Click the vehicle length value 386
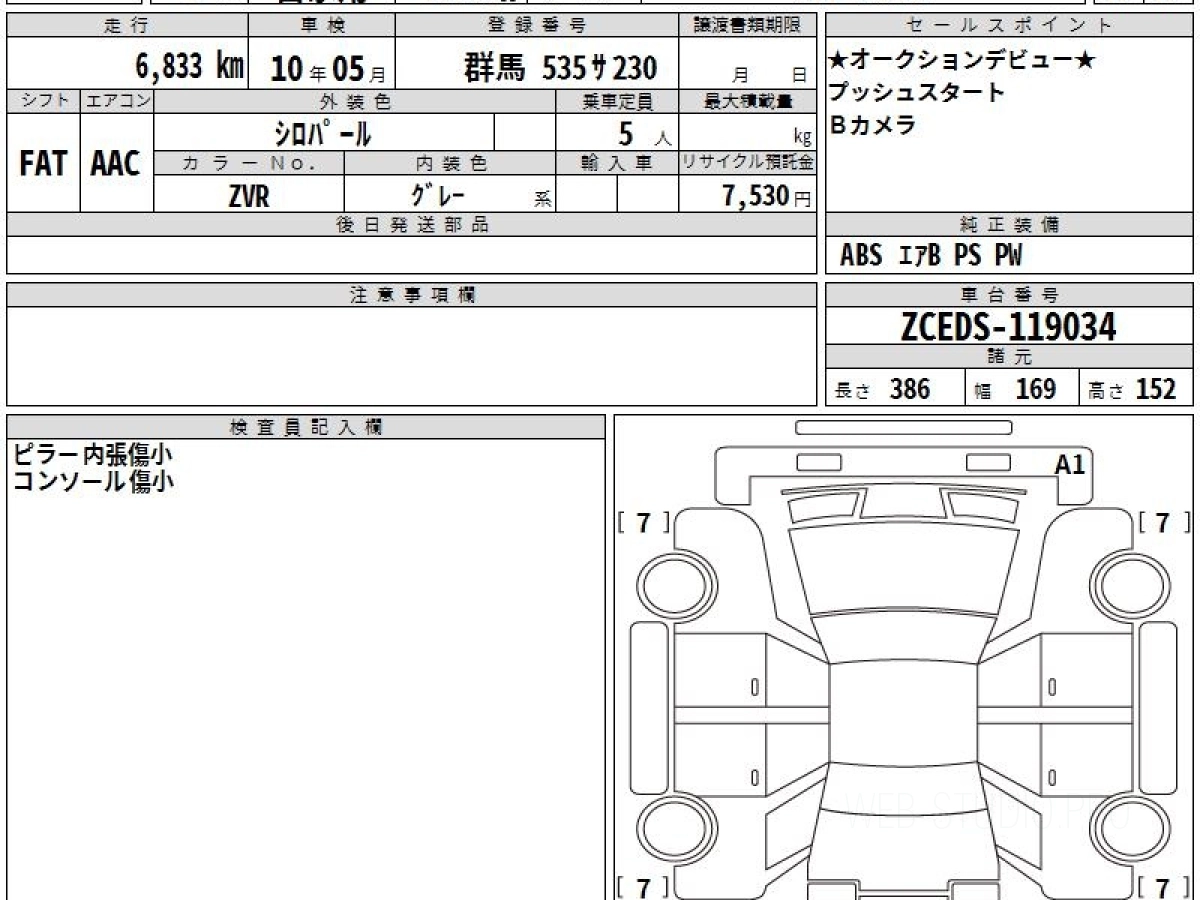Image resolution: width=1200 pixels, height=900 pixels. [x=909, y=389]
